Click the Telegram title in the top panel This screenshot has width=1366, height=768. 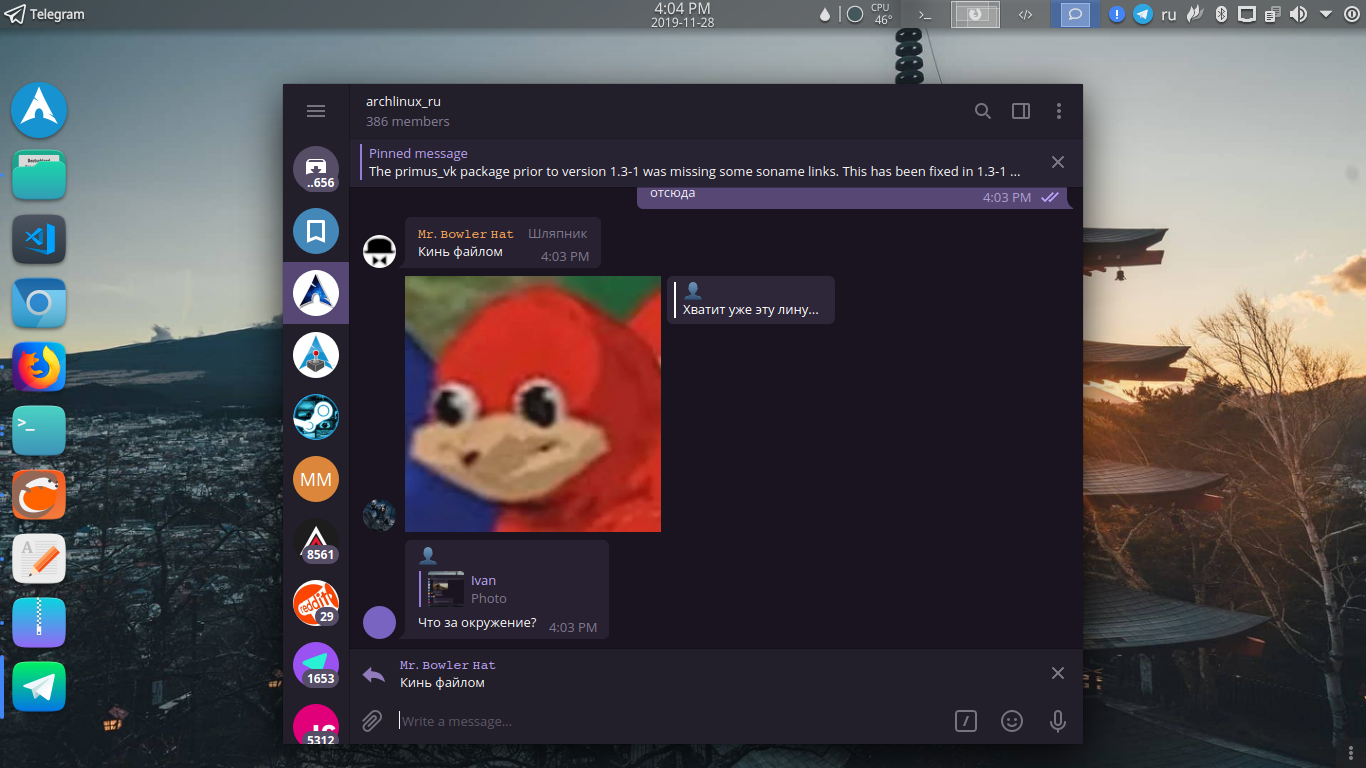pos(57,14)
